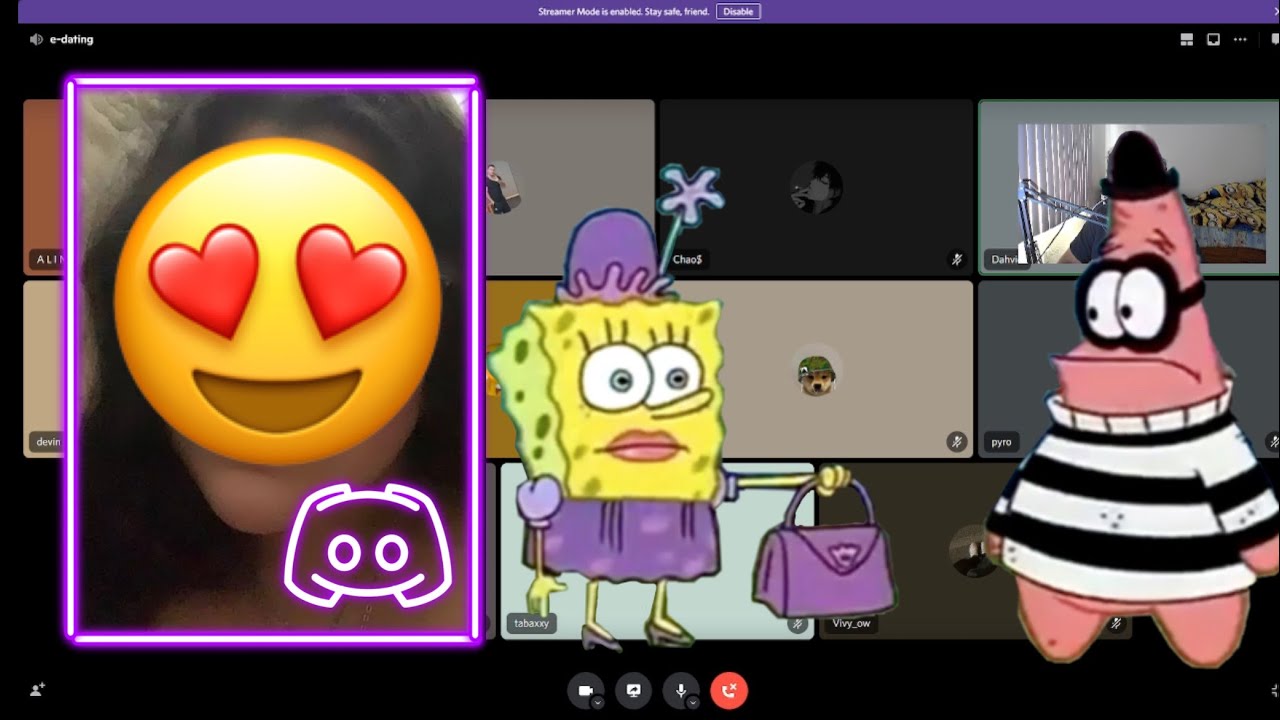Viewport: 1280px width, 720px height.
Task: Click the Vivy_ow name label
Action: (x=851, y=623)
